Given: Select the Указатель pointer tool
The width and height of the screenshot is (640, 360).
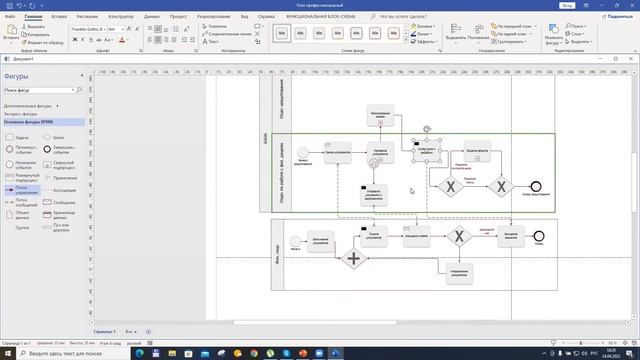Looking at the screenshot, I should click(215, 26).
